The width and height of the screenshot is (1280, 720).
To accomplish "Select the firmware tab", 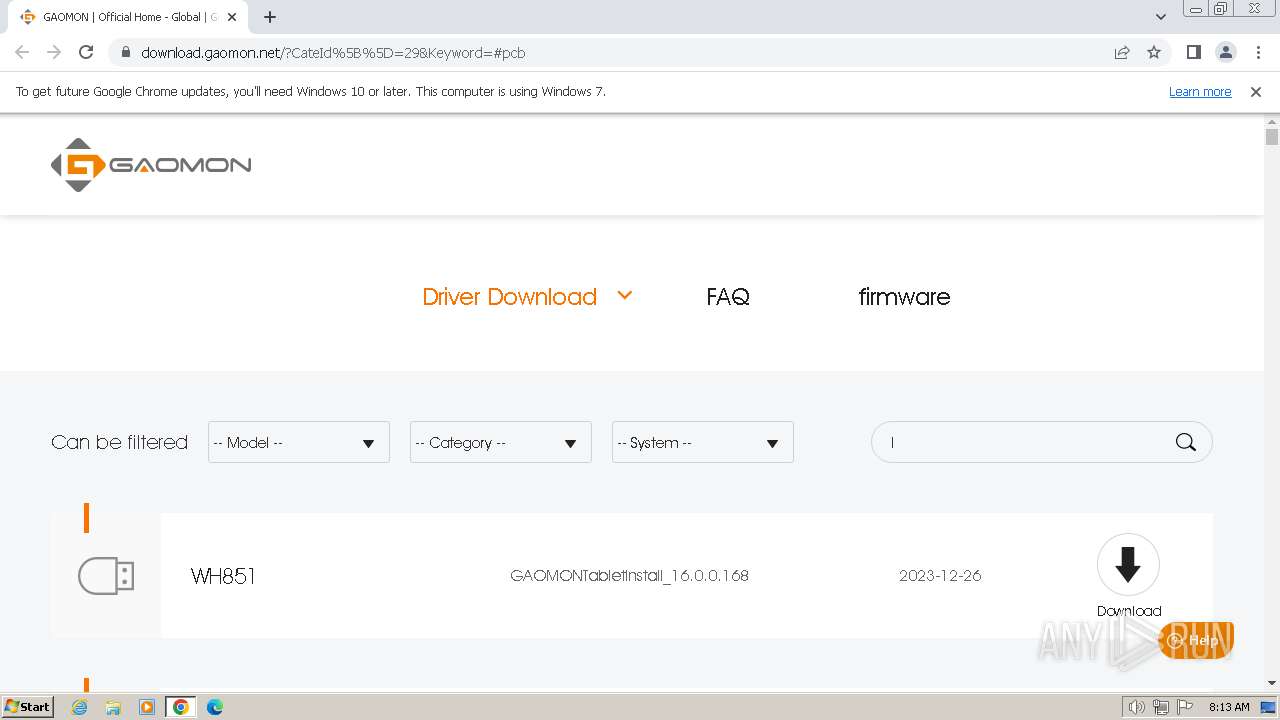I will click(904, 297).
